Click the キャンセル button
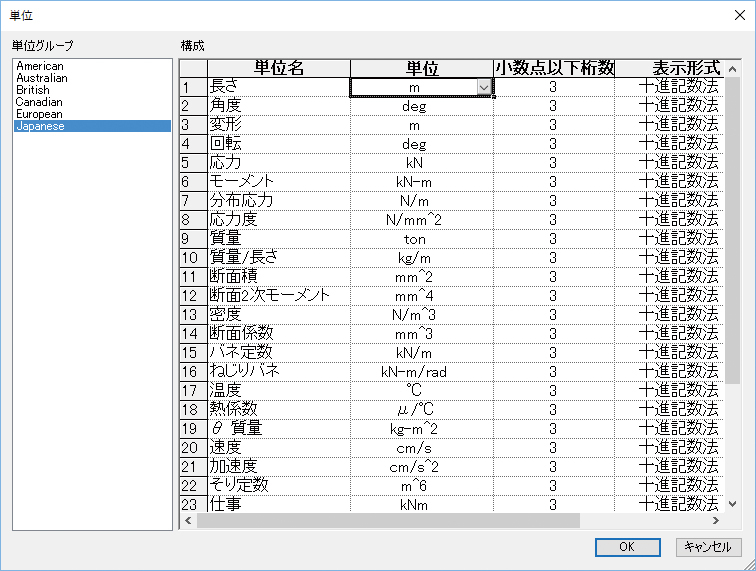This screenshot has height=571, width=756. click(x=708, y=547)
